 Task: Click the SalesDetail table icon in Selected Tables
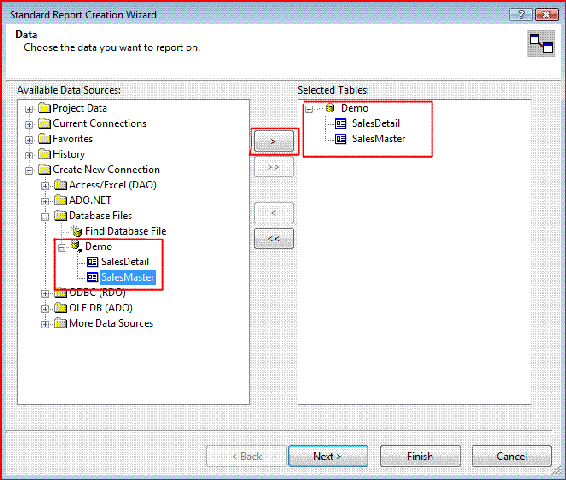340,124
